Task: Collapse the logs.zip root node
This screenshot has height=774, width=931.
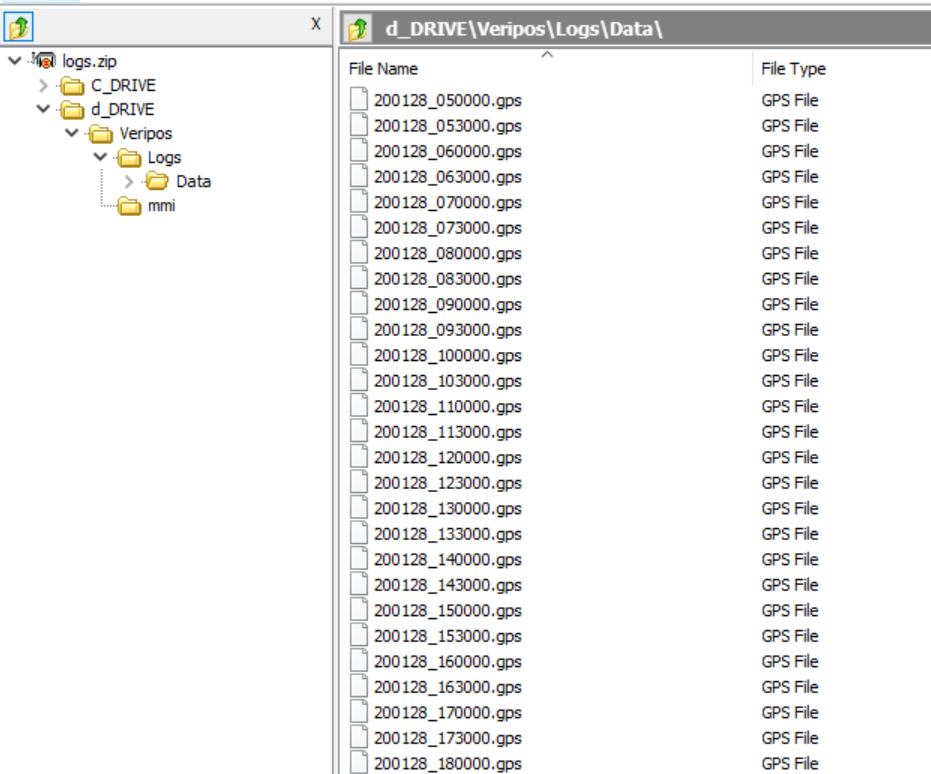Action: pyautogui.click(x=15, y=61)
